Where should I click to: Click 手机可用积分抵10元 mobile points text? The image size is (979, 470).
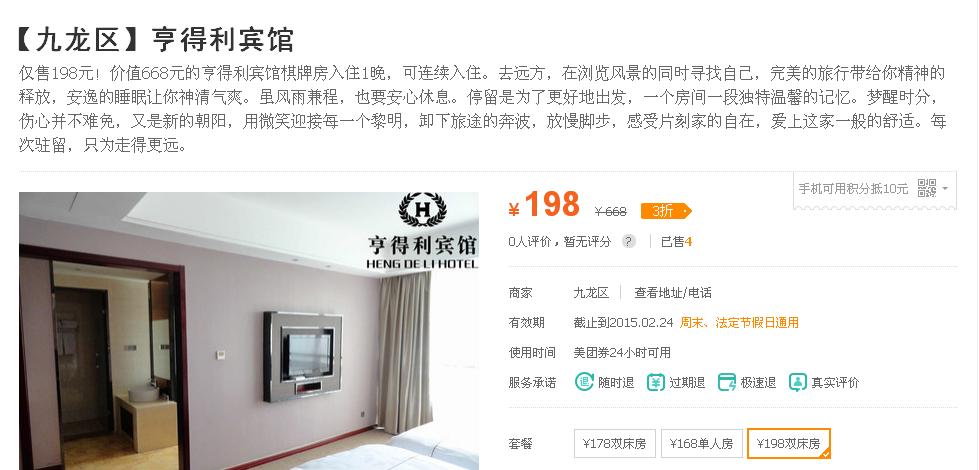point(853,188)
